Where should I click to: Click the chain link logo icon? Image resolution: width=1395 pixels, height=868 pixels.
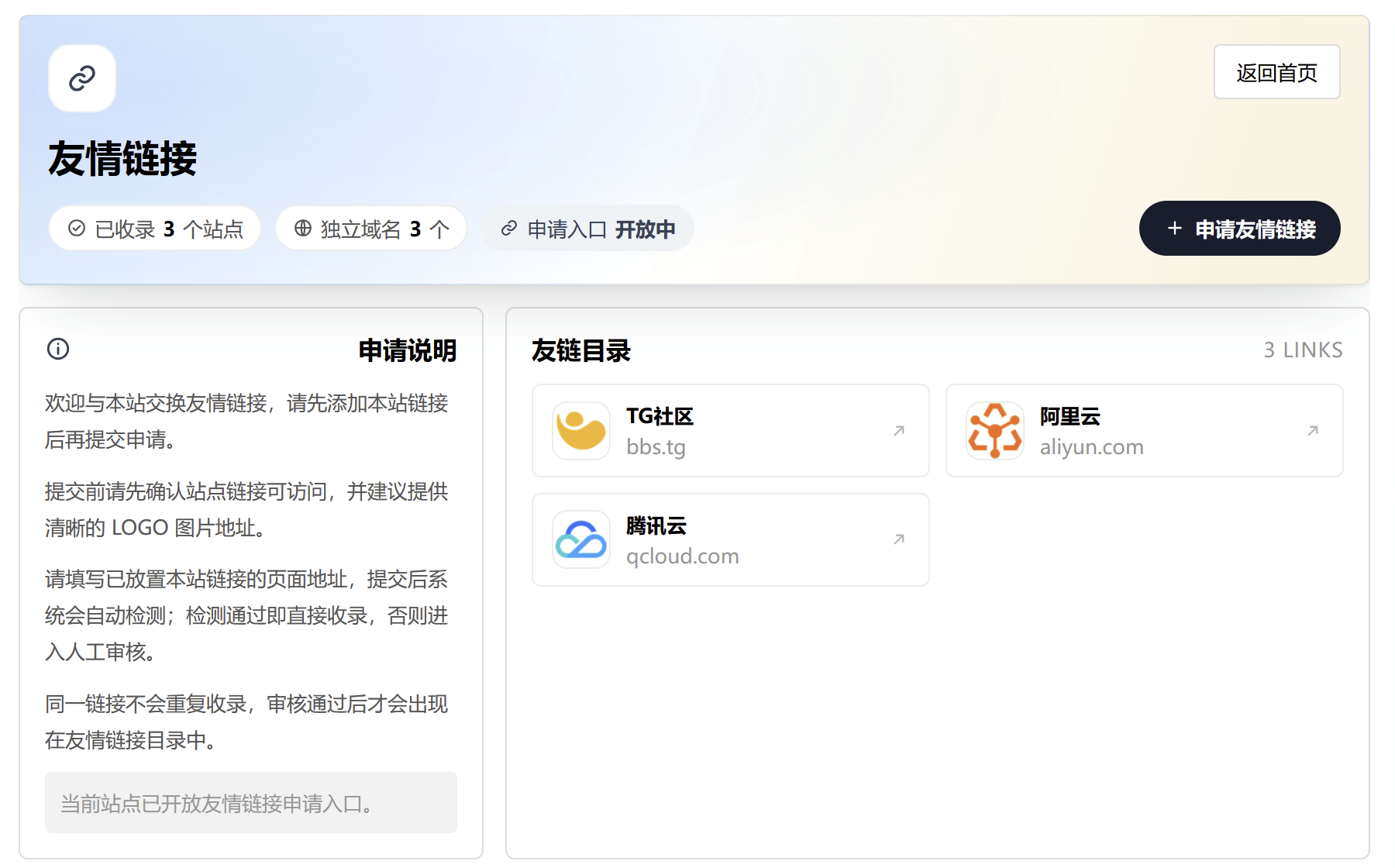(82, 78)
